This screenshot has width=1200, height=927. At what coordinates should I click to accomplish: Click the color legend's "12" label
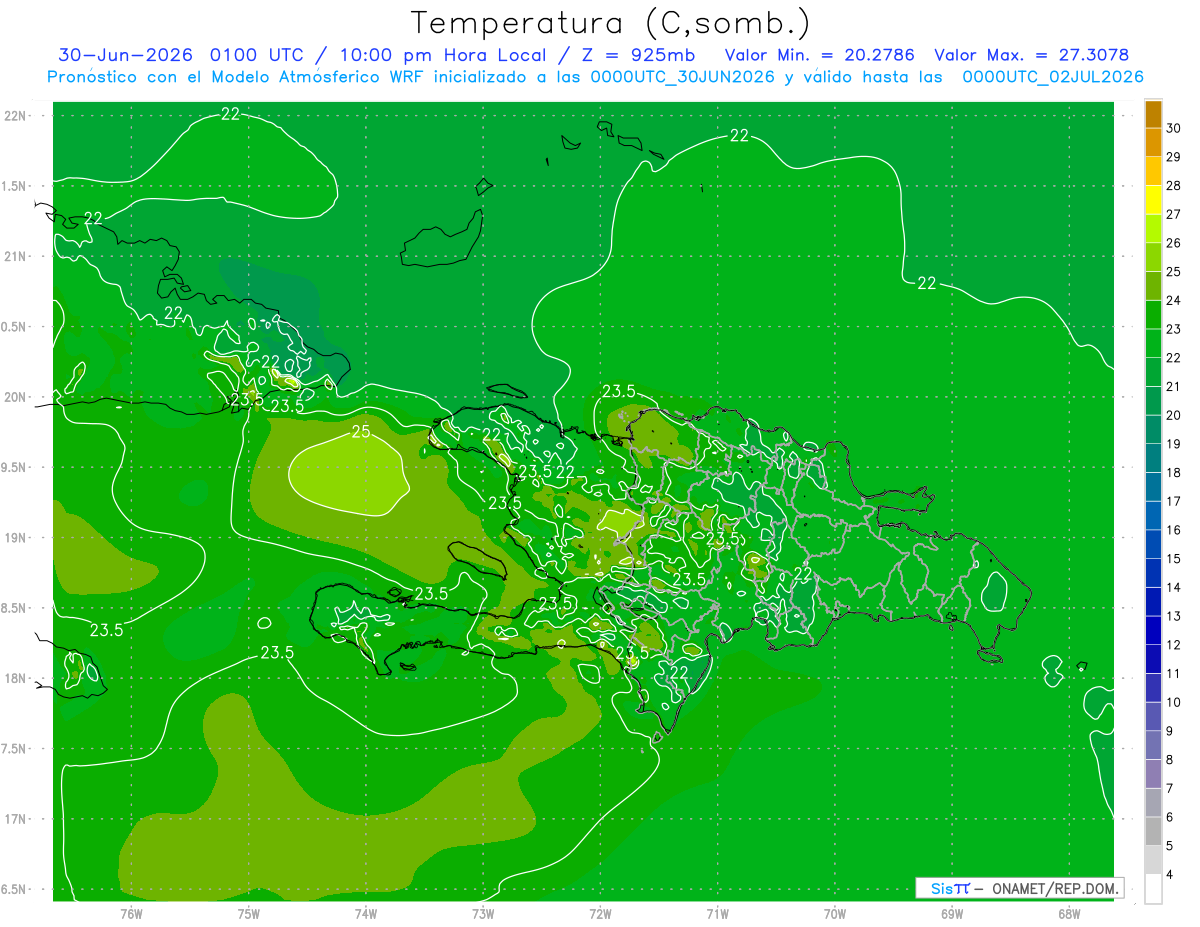coord(1174,645)
